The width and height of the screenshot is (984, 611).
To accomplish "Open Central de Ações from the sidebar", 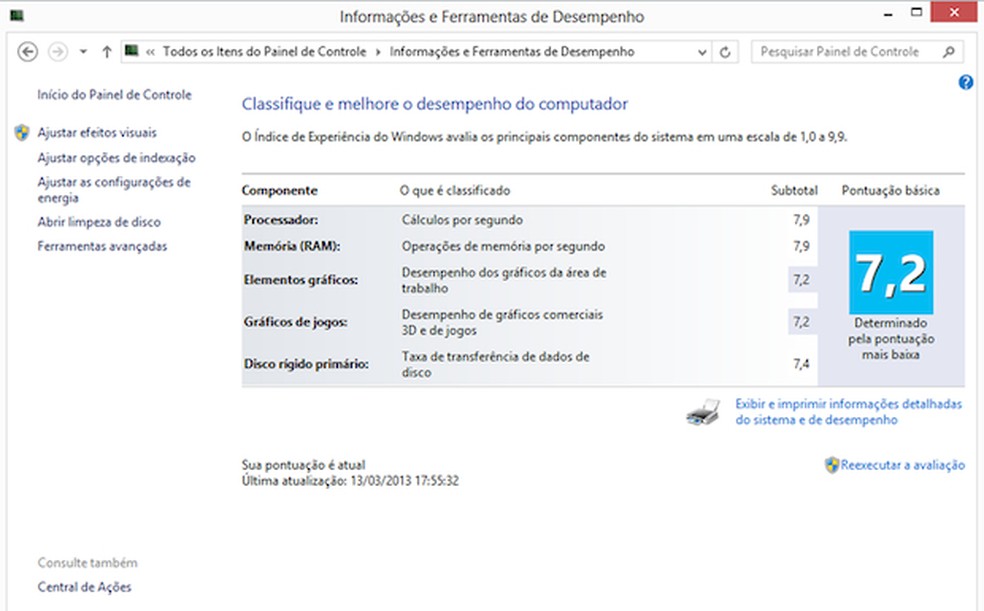I will (x=85, y=587).
